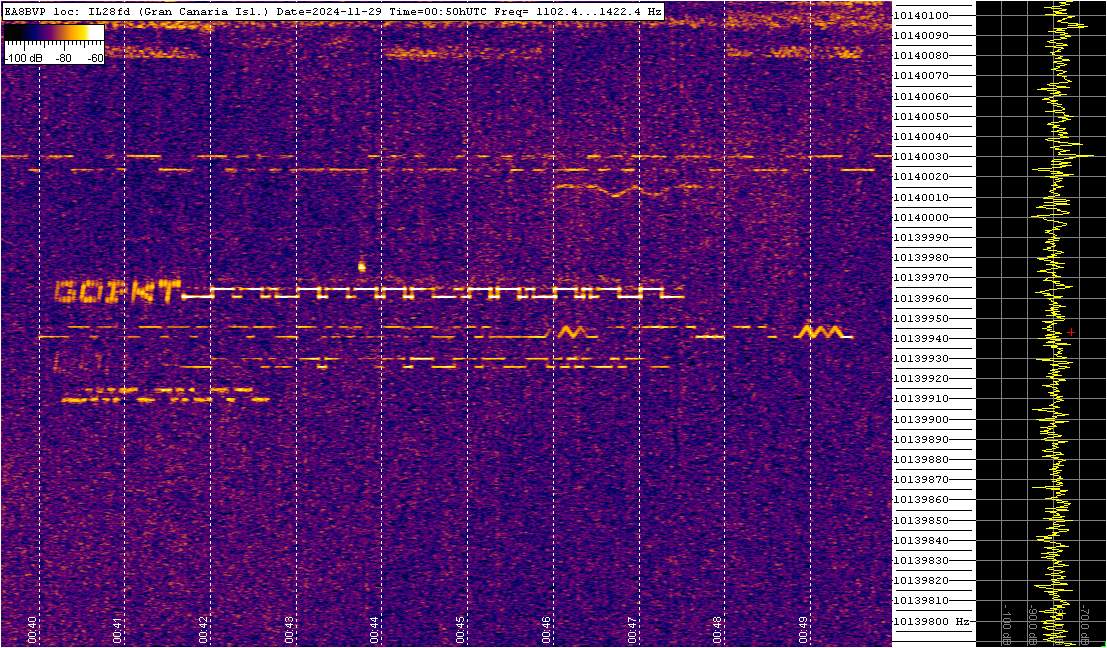This screenshot has width=1107, height=648.
Task: Click the 00:44 time marker
Action: [x=374, y=628]
